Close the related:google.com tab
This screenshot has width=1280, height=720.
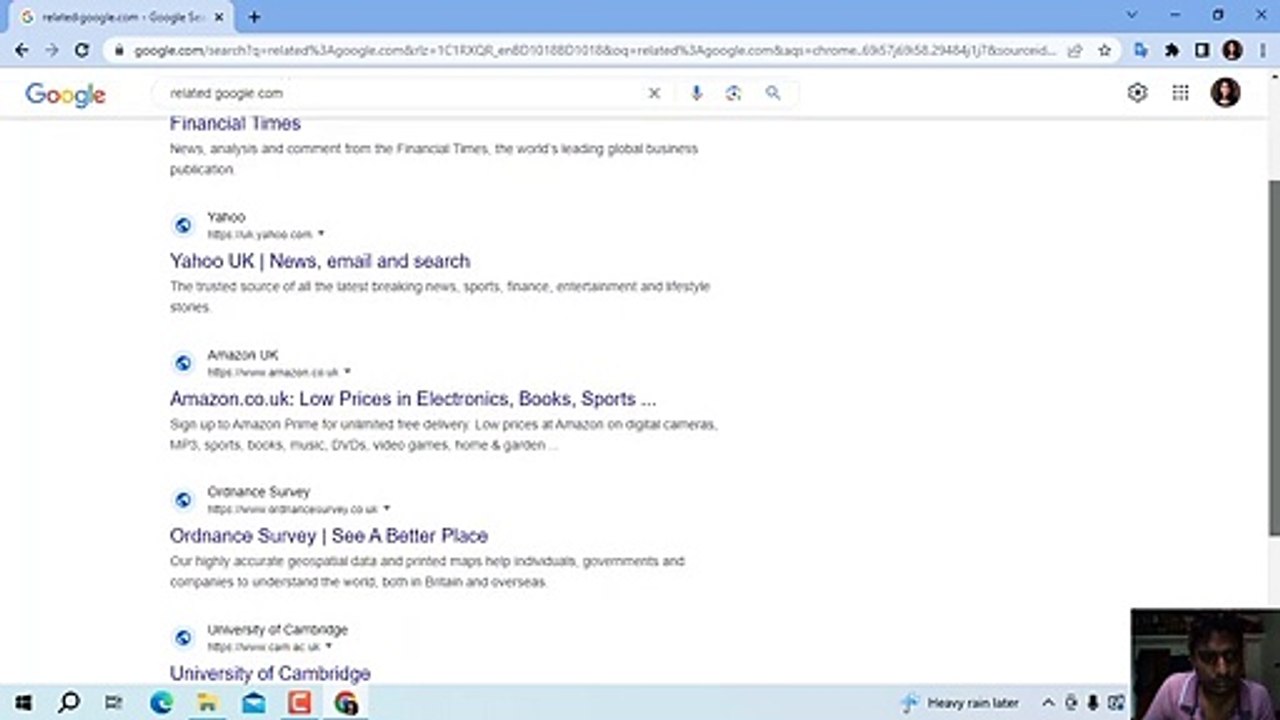tap(219, 17)
